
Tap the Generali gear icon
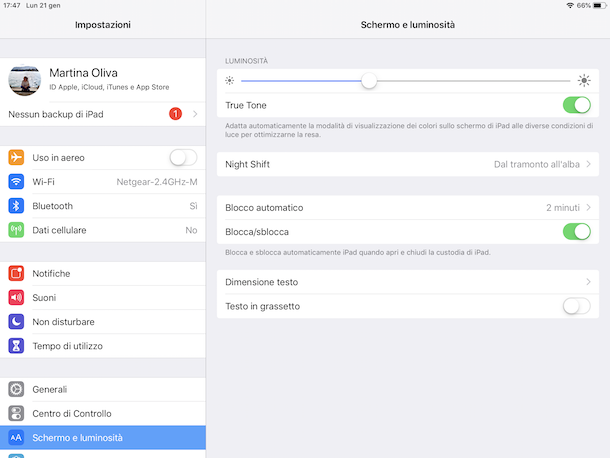(x=16, y=390)
